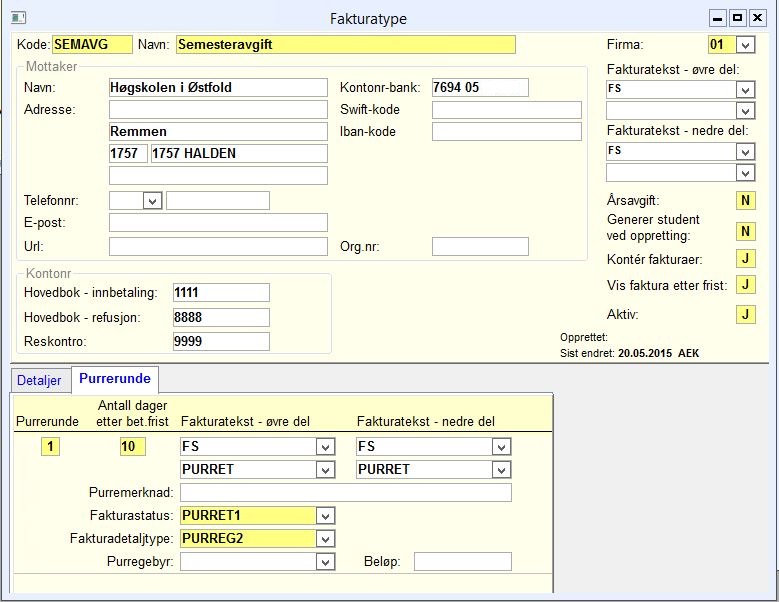The height and width of the screenshot is (602, 779).
Task: Toggle the Kontér fakturaer J field
Action: click(745, 259)
